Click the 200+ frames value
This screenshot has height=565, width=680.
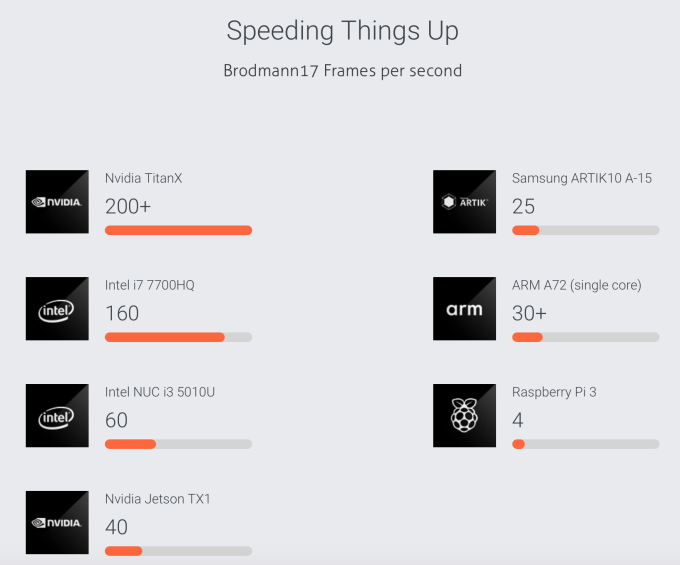tap(127, 206)
